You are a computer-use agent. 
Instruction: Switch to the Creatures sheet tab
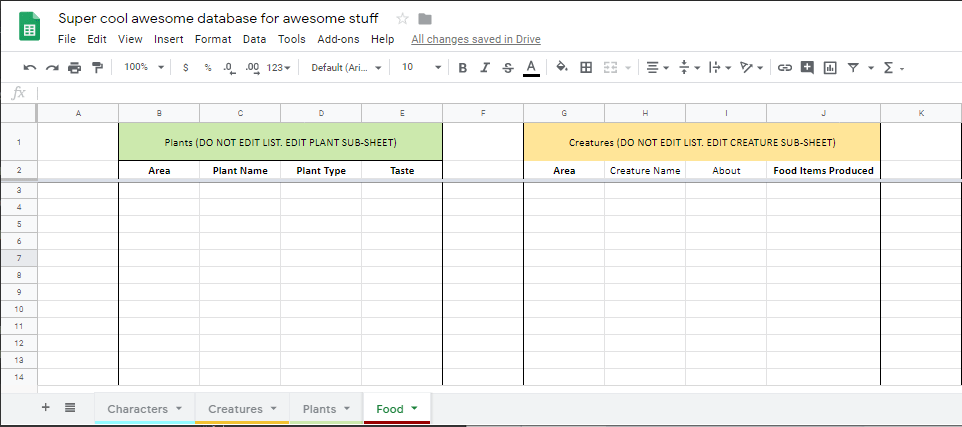[x=235, y=408]
